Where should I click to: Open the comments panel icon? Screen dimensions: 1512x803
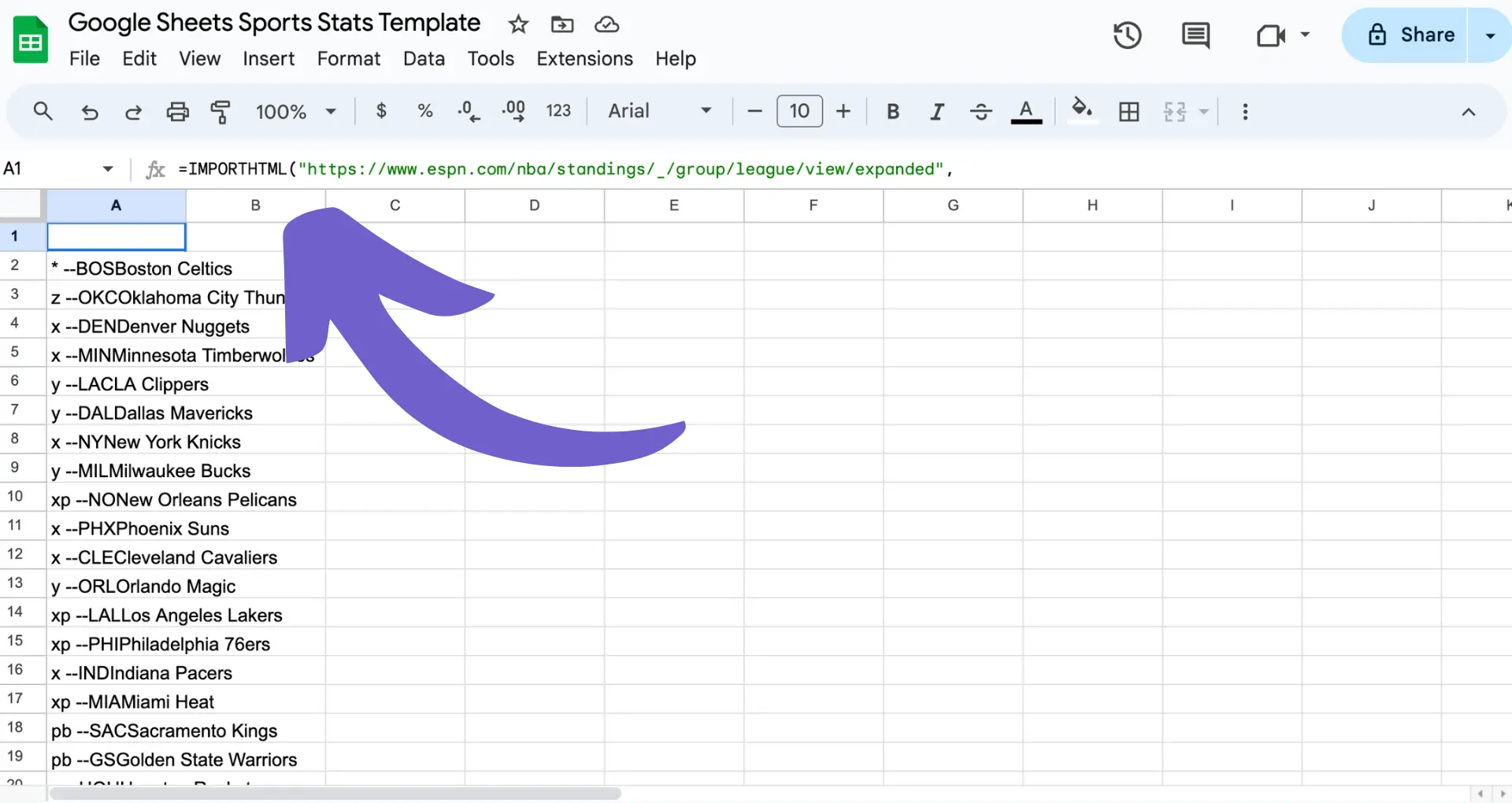pos(1195,35)
